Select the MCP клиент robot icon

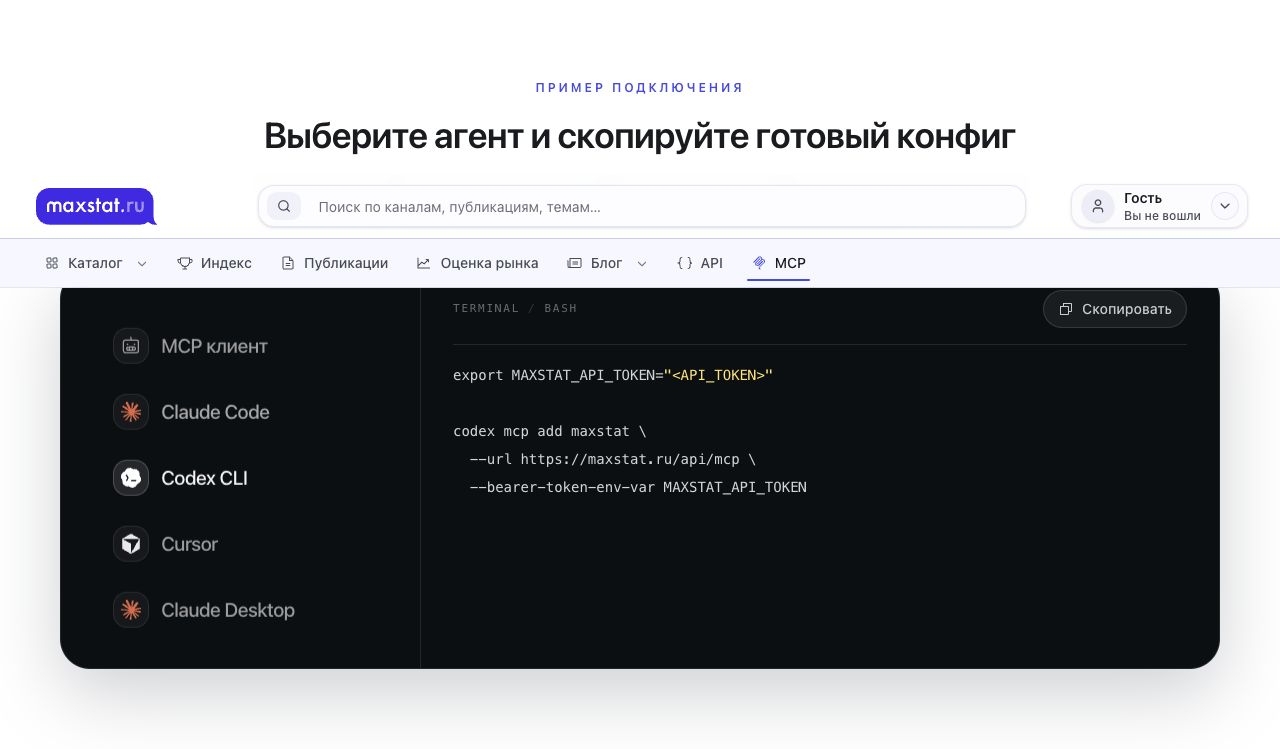pyautogui.click(x=131, y=346)
